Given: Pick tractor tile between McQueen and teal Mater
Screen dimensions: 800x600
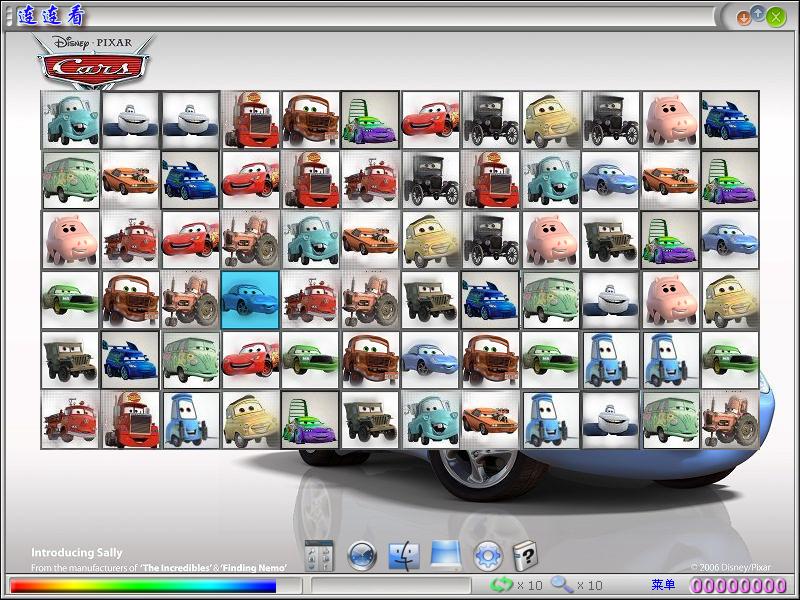Looking at the screenshot, I should click(250, 239).
